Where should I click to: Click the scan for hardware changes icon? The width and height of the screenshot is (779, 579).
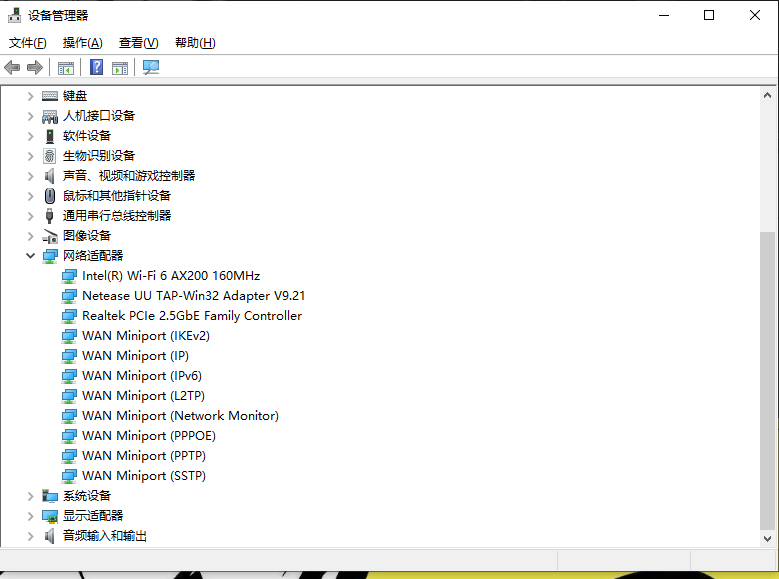coord(151,67)
